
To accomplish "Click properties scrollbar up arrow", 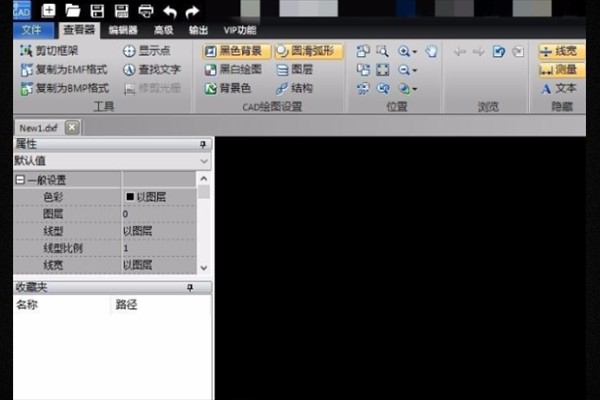I will 204,178.
